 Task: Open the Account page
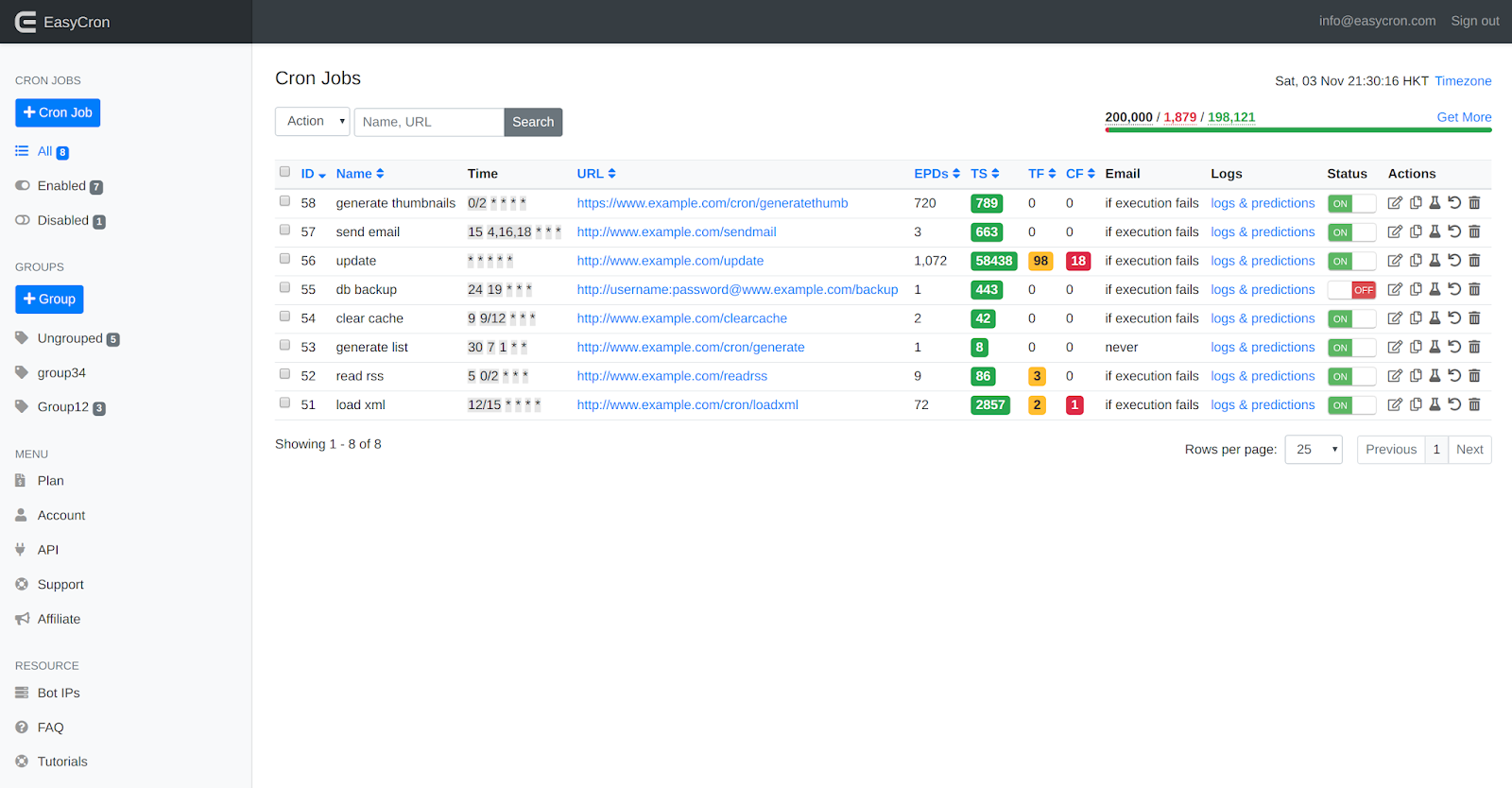click(61, 516)
